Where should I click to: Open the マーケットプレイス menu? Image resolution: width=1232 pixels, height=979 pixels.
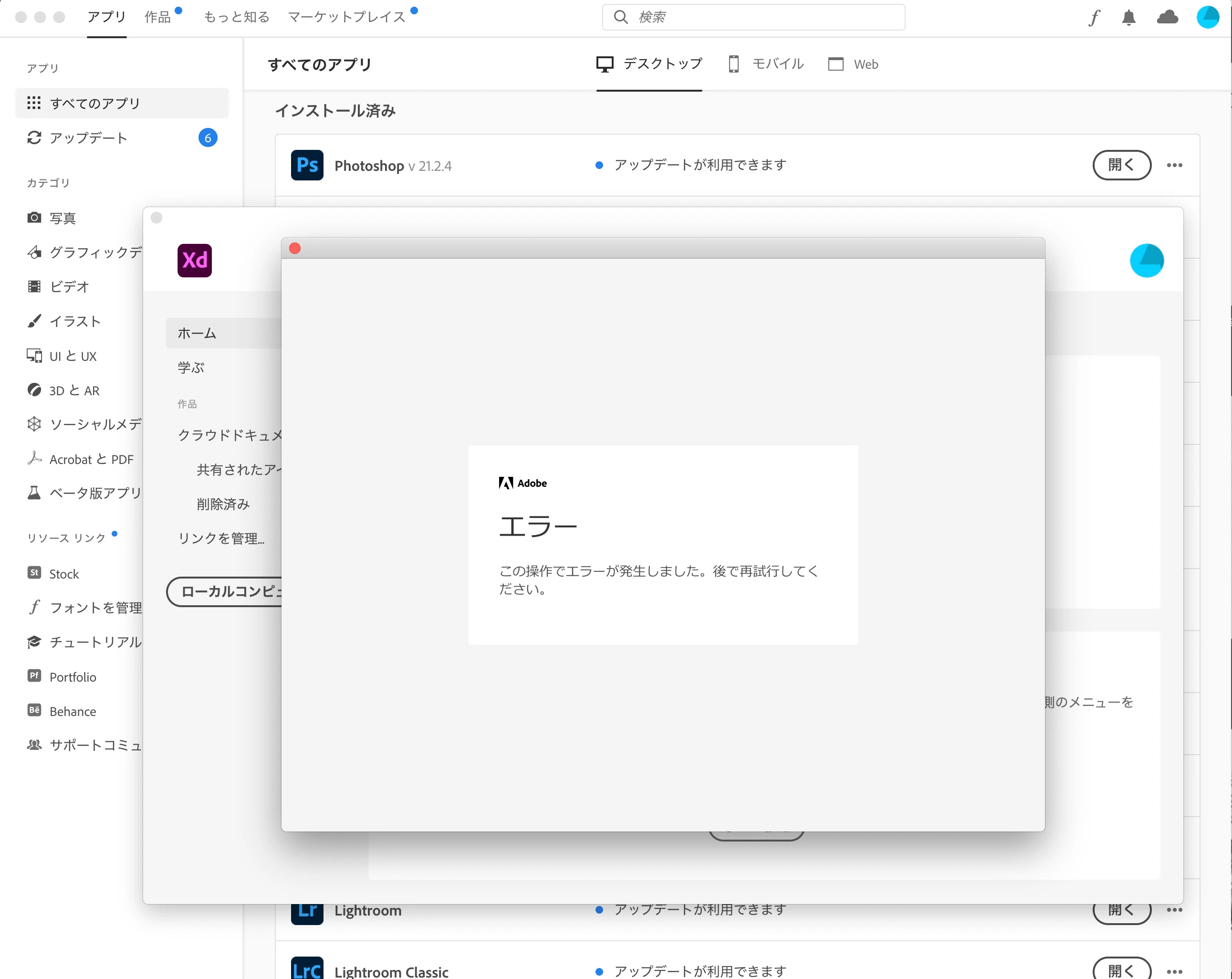(x=346, y=17)
